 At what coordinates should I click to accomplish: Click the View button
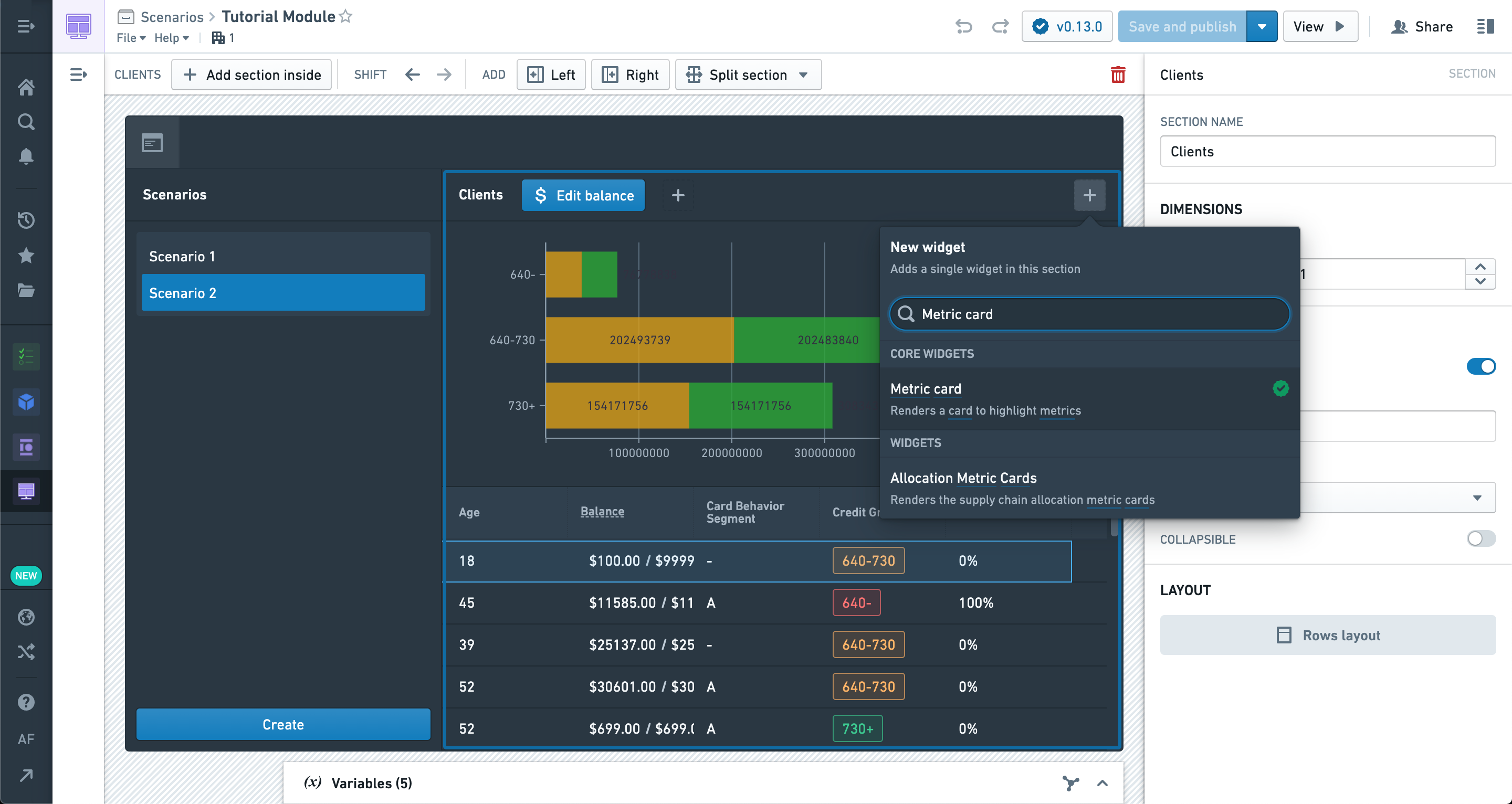tap(1320, 26)
